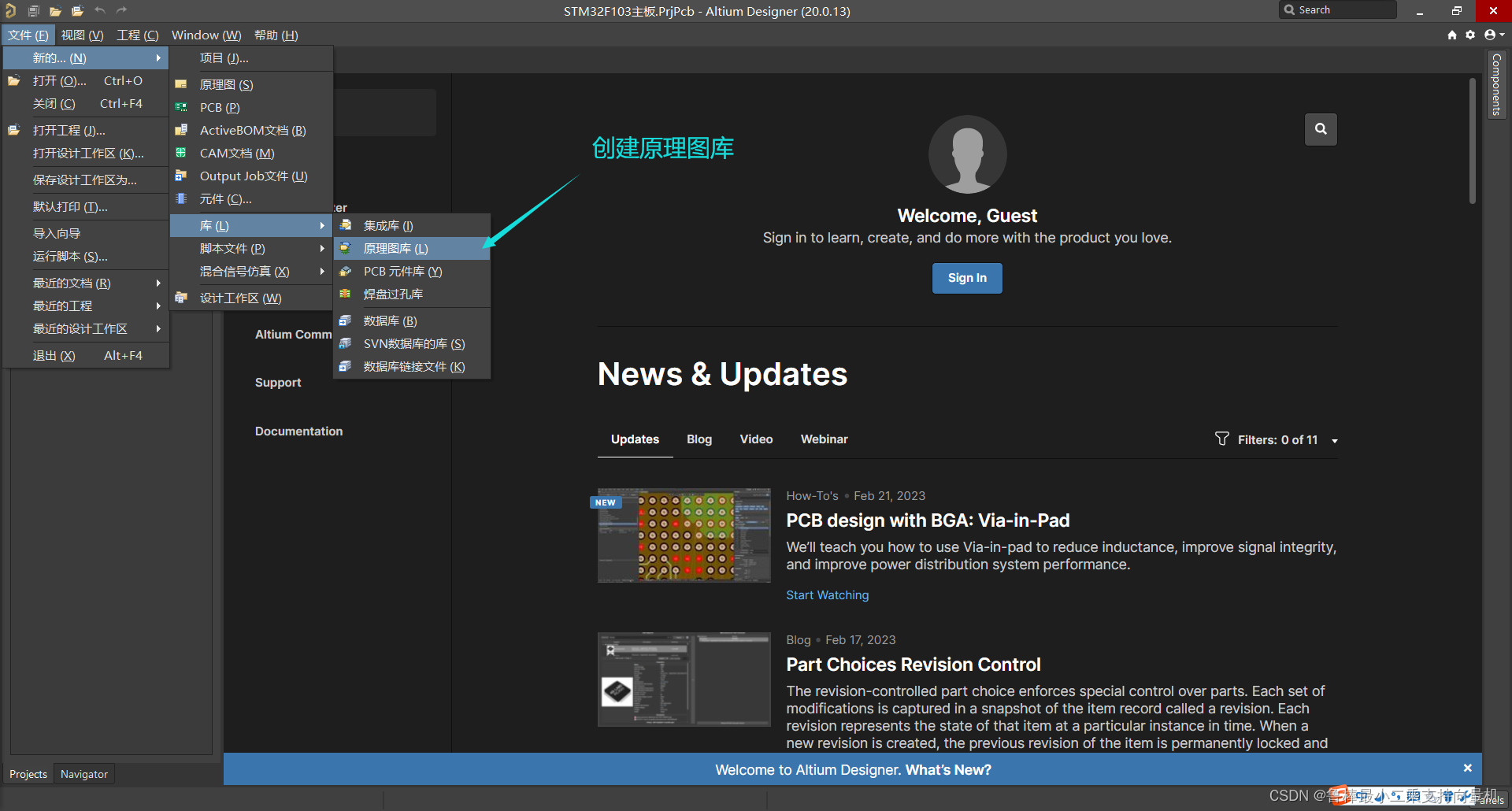1512x811 pixels.
Task: Dismiss the Welcome to Altium Designer banner
Action: (x=1467, y=768)
